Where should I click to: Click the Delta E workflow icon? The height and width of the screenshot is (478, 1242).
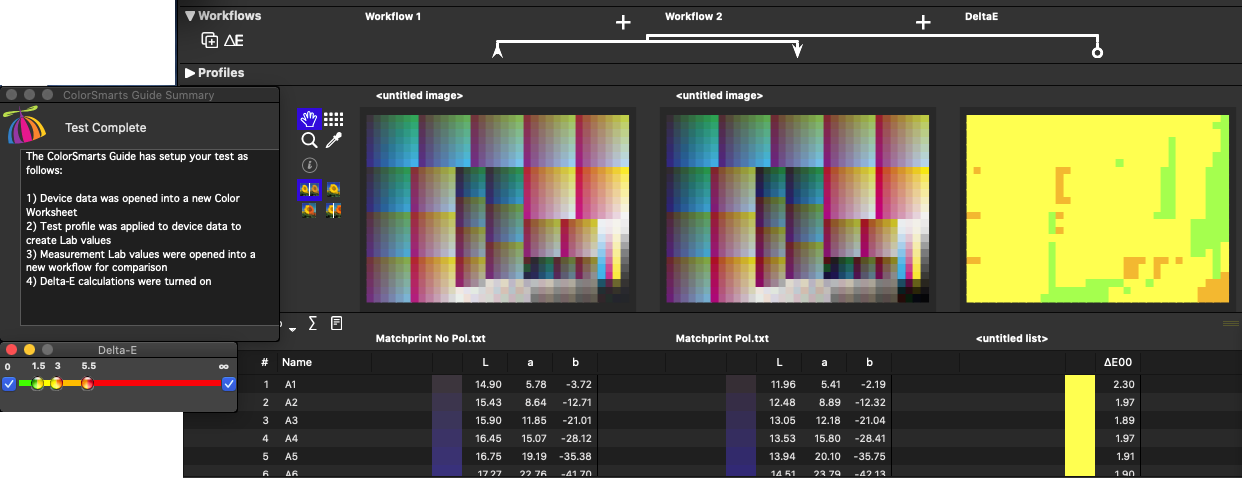[x=233, y=40]
